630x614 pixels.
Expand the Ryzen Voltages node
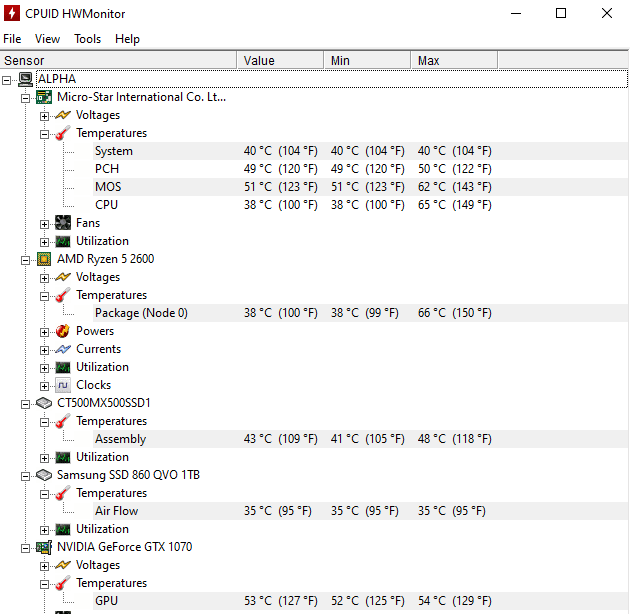[44, 278]
